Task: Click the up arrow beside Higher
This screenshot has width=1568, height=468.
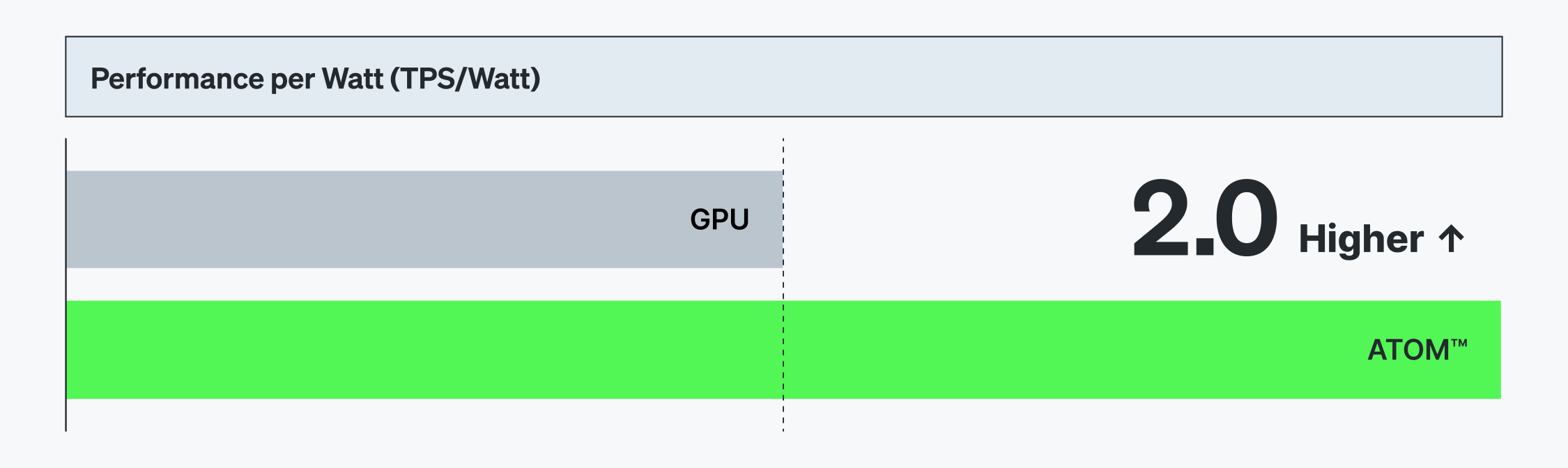Action: click(1451, 239)
